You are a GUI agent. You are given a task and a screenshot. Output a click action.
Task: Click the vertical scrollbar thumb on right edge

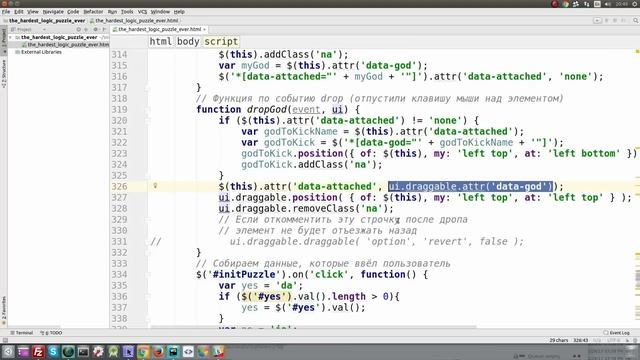tap(638, 277)
